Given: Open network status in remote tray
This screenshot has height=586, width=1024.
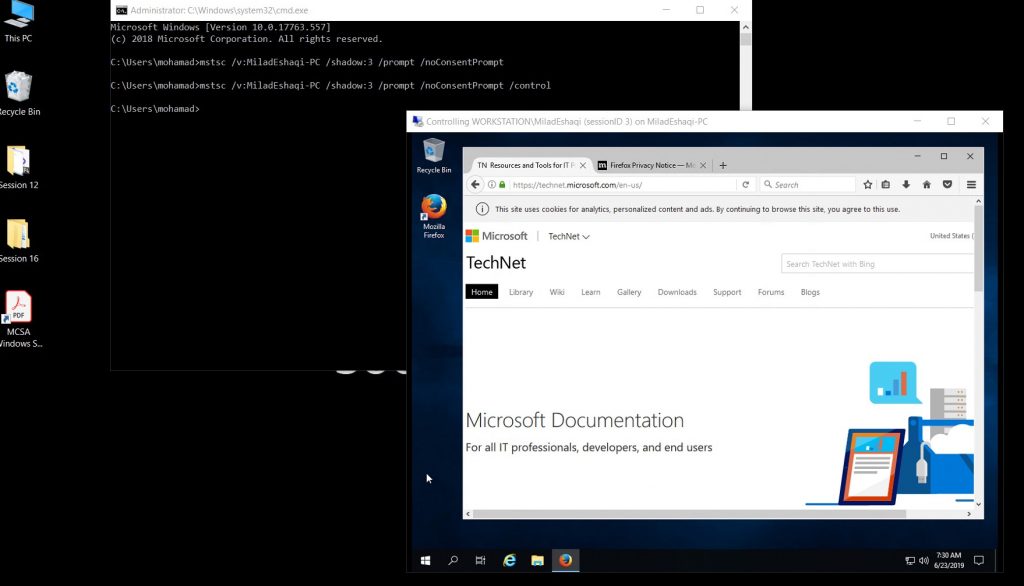Looking at the screenshot, I should 910,561.
